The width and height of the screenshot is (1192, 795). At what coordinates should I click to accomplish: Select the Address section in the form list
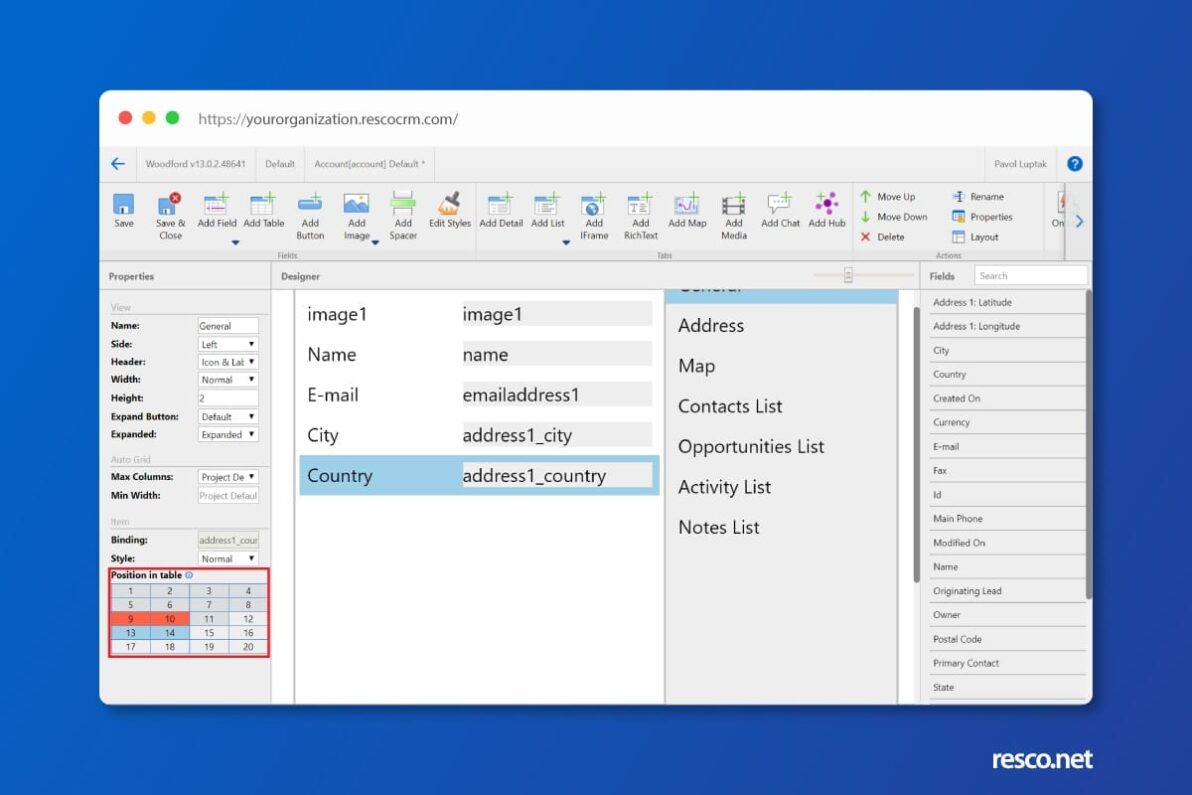click(x=711, y=325)
